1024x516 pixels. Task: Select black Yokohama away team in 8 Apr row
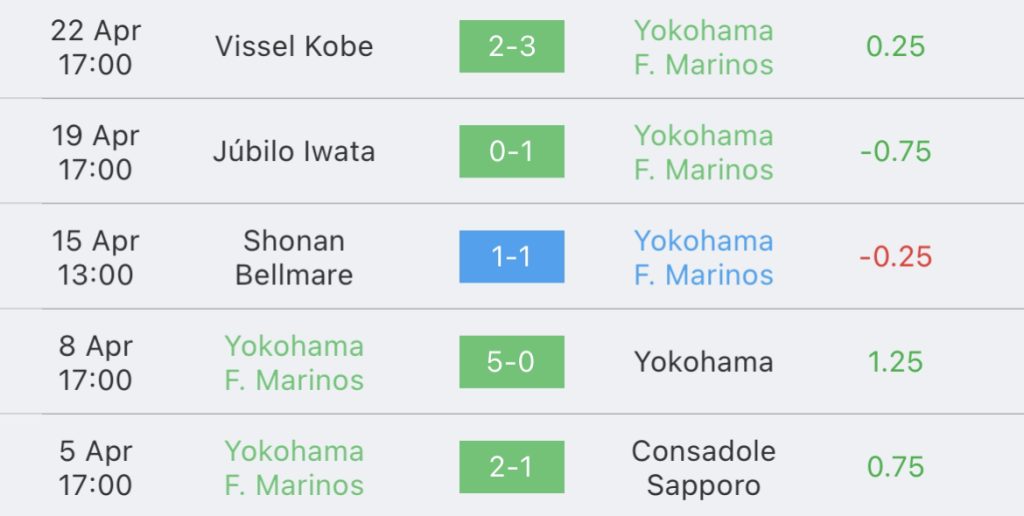[x=703, y=362]
